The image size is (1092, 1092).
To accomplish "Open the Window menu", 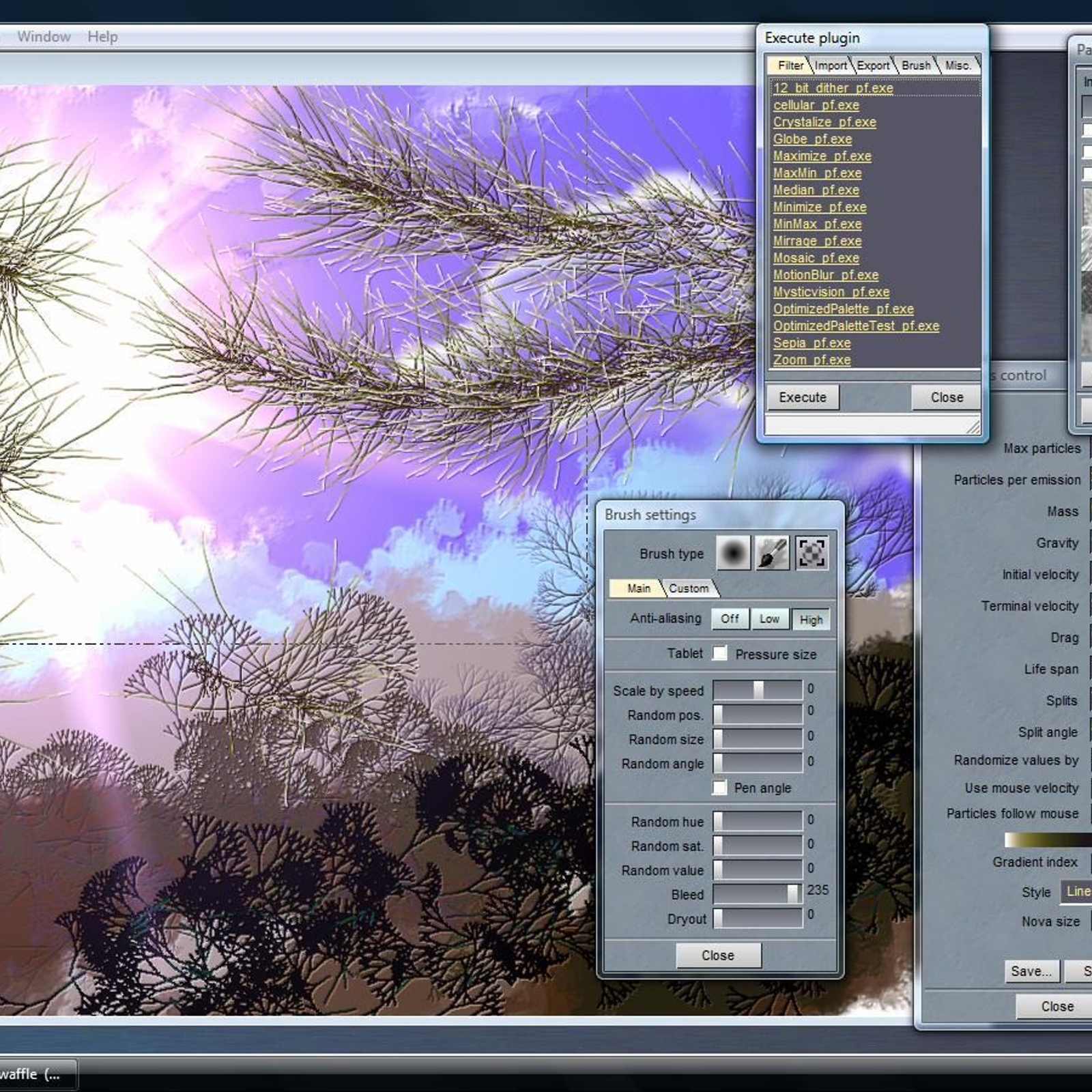I will tap(44, 37).
